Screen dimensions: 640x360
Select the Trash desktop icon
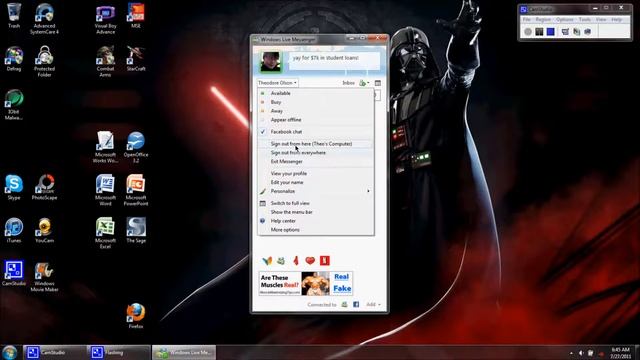point(14,16)
